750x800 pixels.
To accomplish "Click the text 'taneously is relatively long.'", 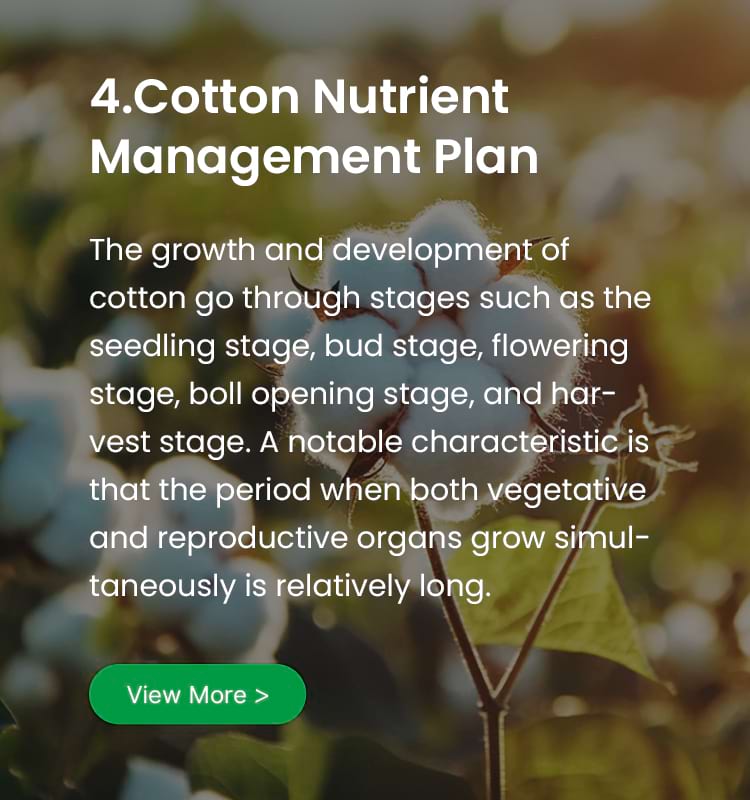I will [290, 587].
